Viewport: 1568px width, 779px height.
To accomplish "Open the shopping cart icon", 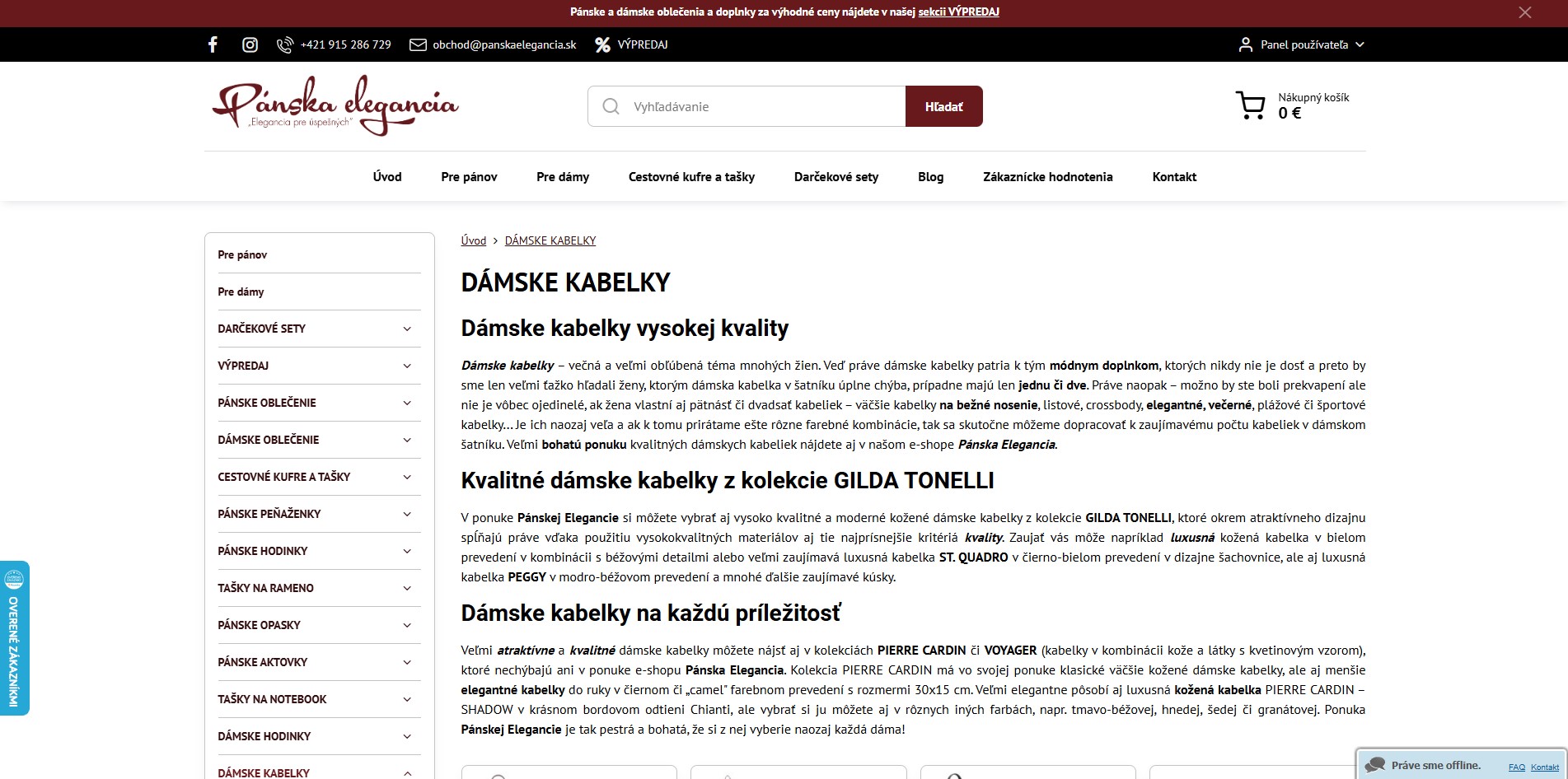I will point(1251,105).
